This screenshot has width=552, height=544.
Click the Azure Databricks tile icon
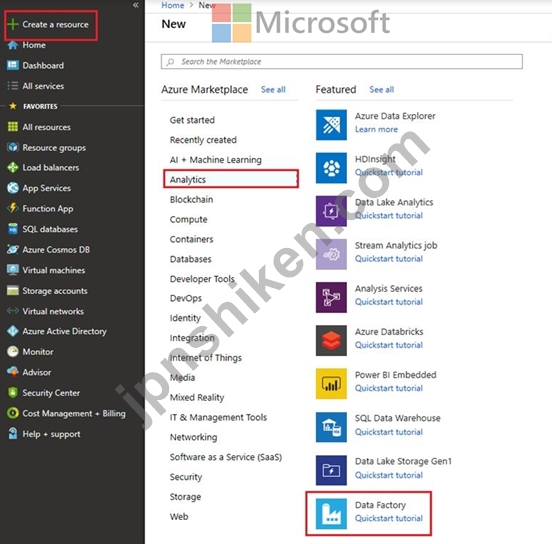(331, 340)
